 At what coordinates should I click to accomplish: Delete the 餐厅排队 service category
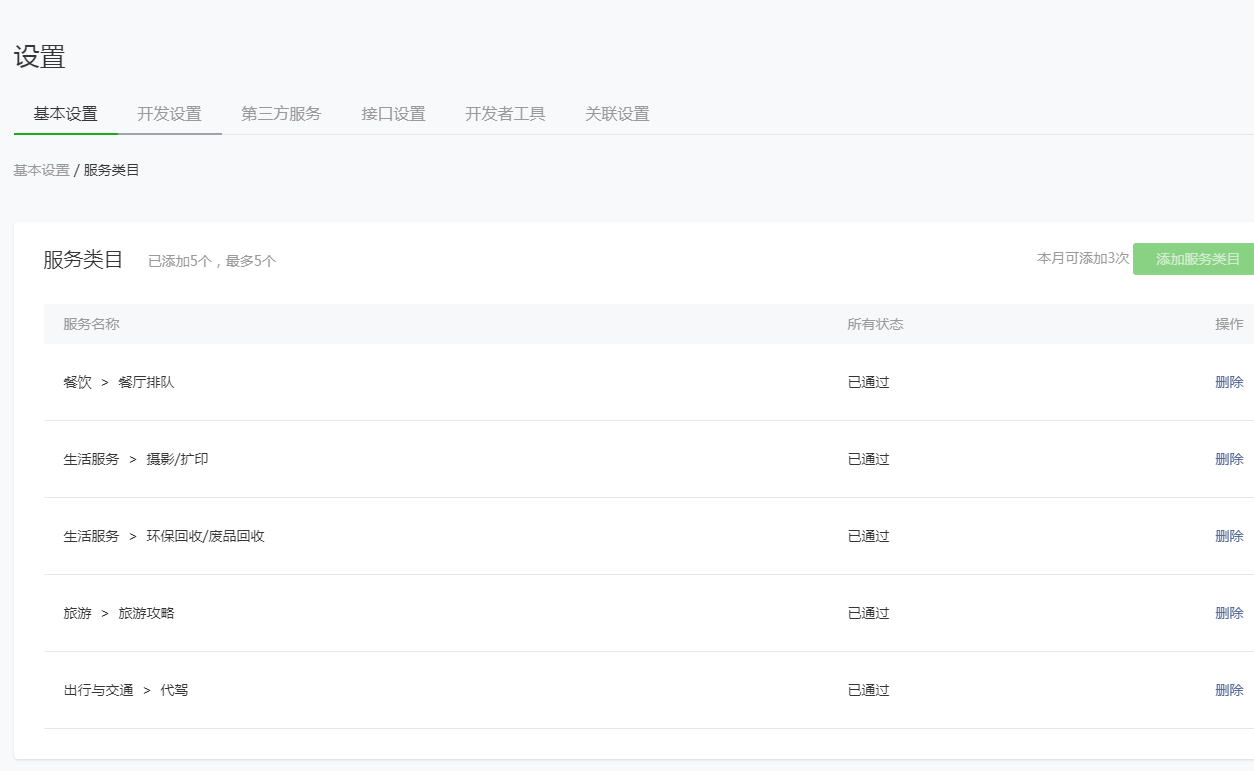[1229, 382]
